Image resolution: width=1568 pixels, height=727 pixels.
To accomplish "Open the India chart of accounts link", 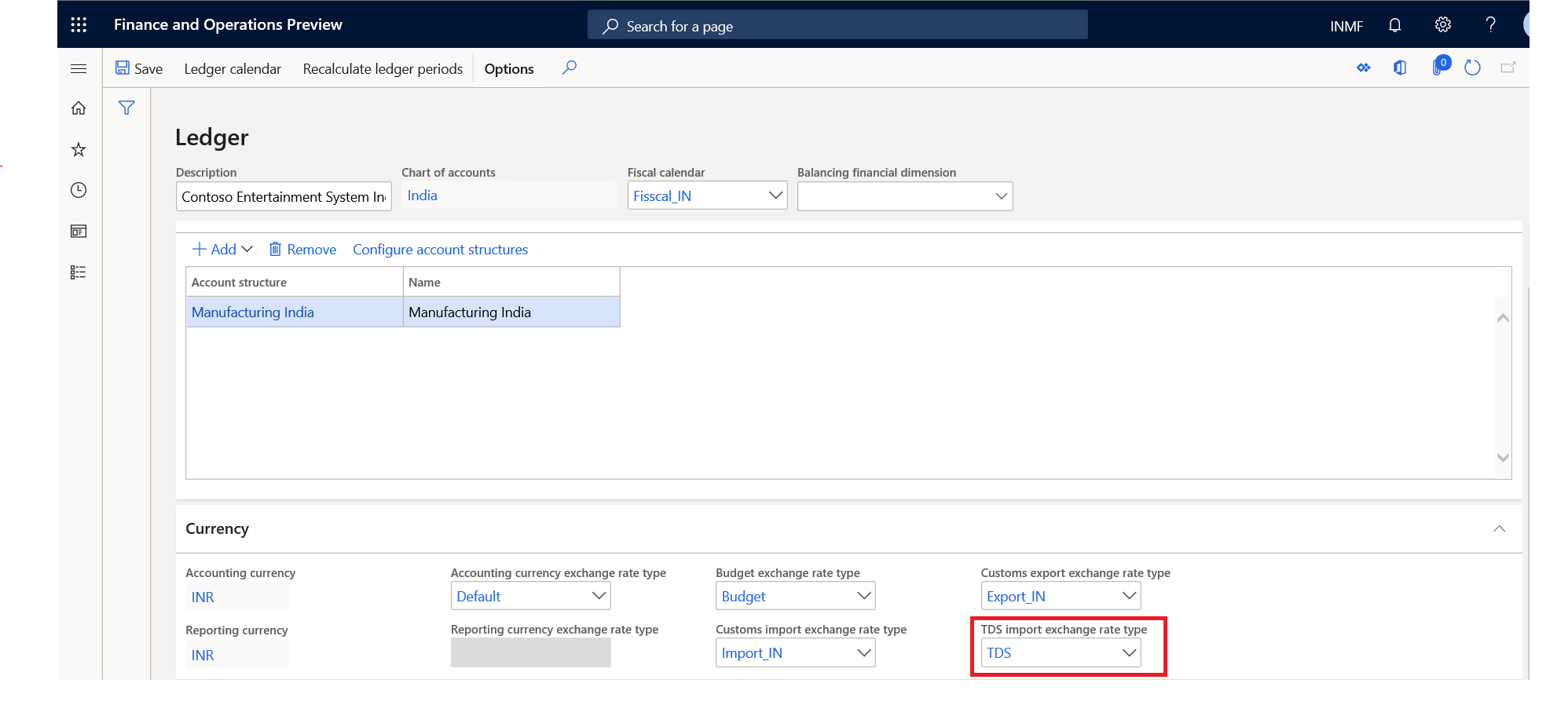I will coord(423,195).
